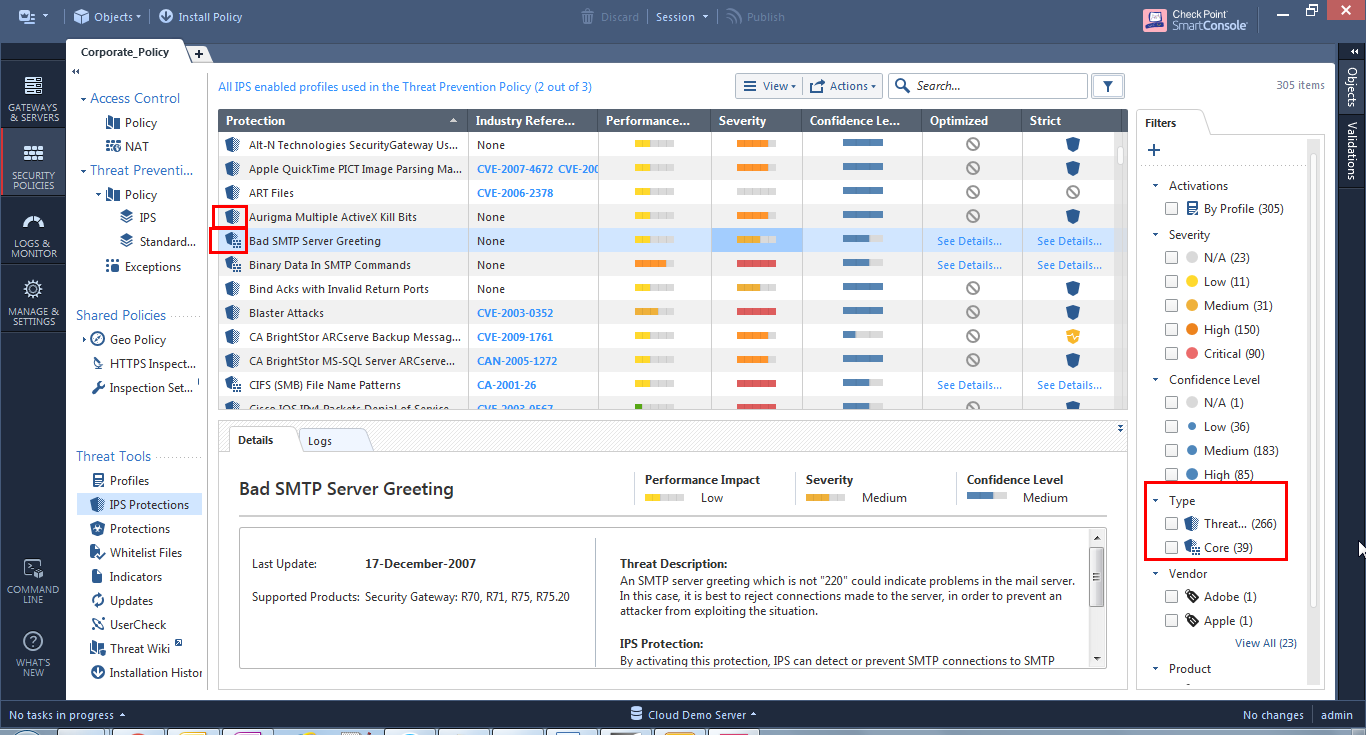Viewport: 1366px width, 735px height.
Task: Open Logs & Monitor view
Action: pos(33,235)
